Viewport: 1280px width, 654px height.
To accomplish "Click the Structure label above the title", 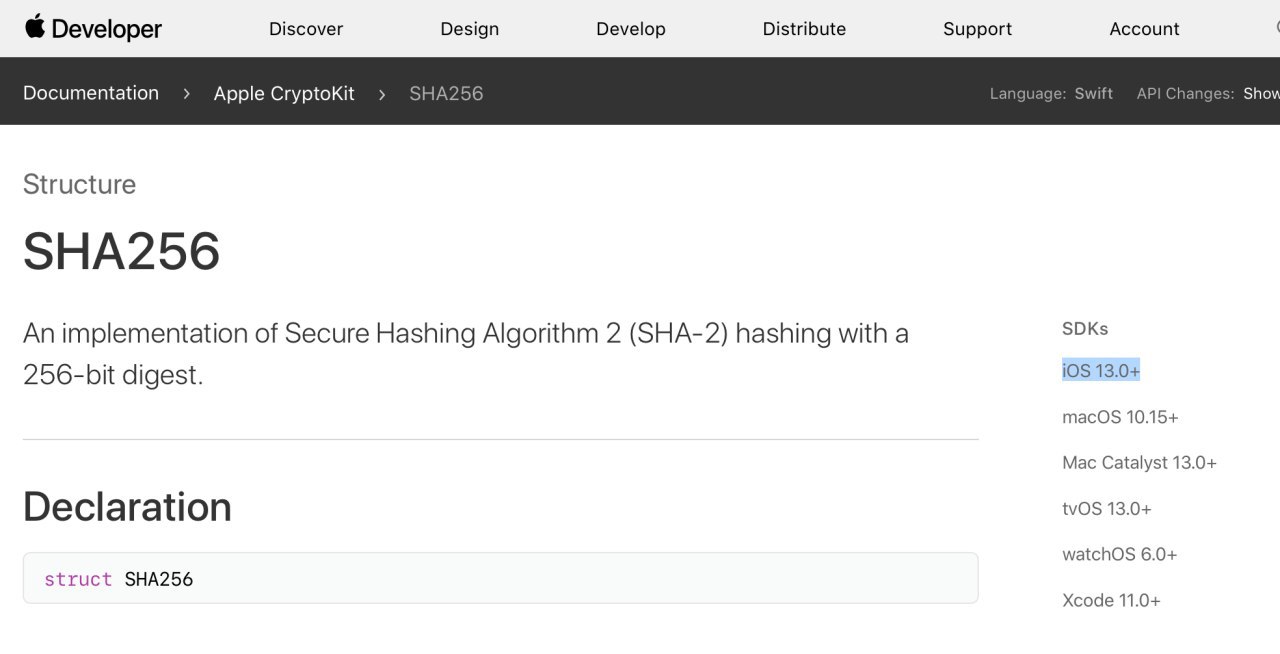I will pyautogui.click(x=80, y=184).
